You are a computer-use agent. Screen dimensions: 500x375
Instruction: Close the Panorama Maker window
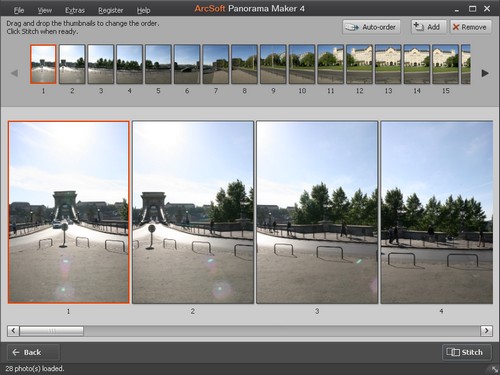tap(487, 9)
